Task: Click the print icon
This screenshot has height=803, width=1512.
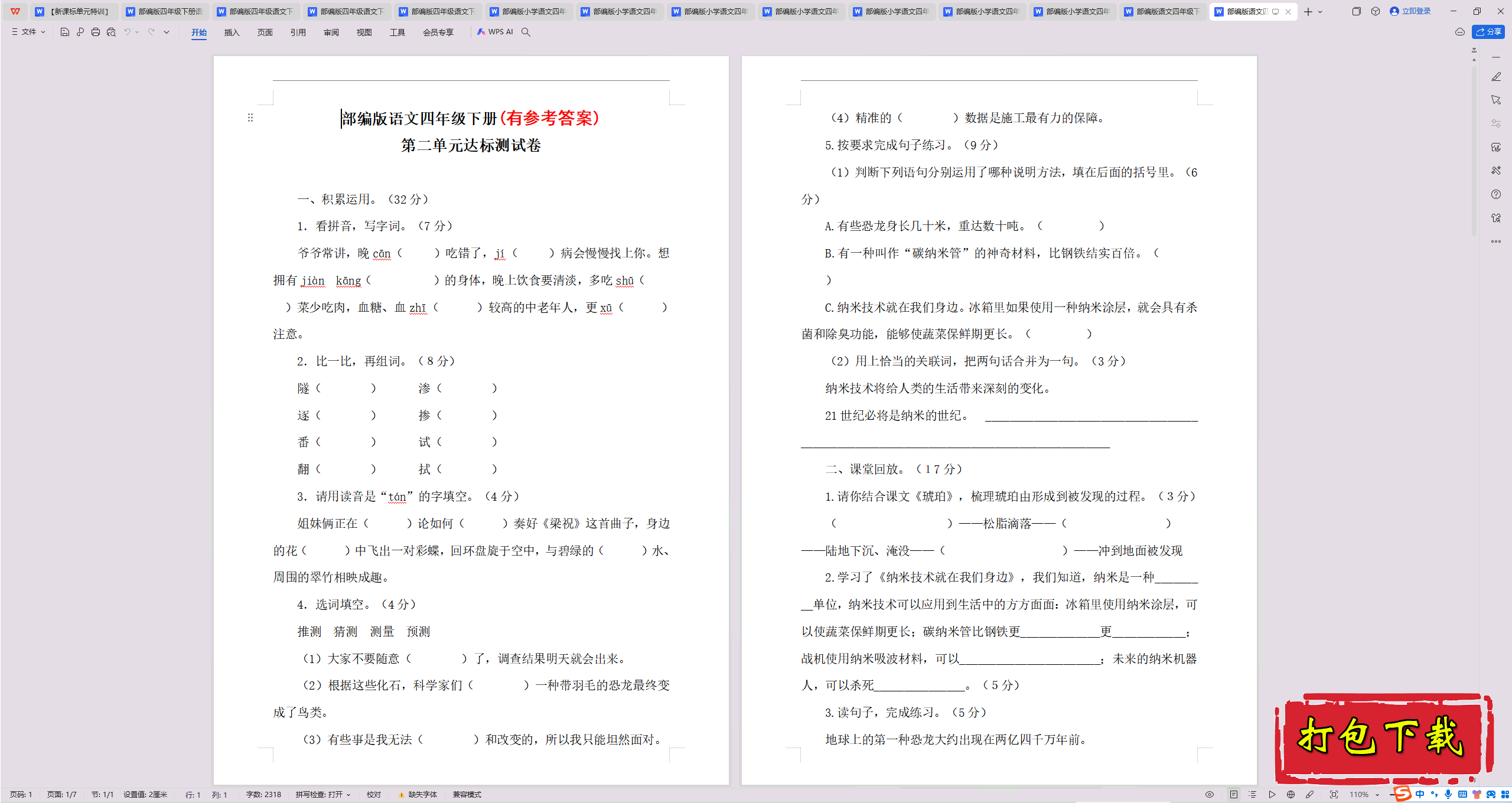Action: (96, 32)
